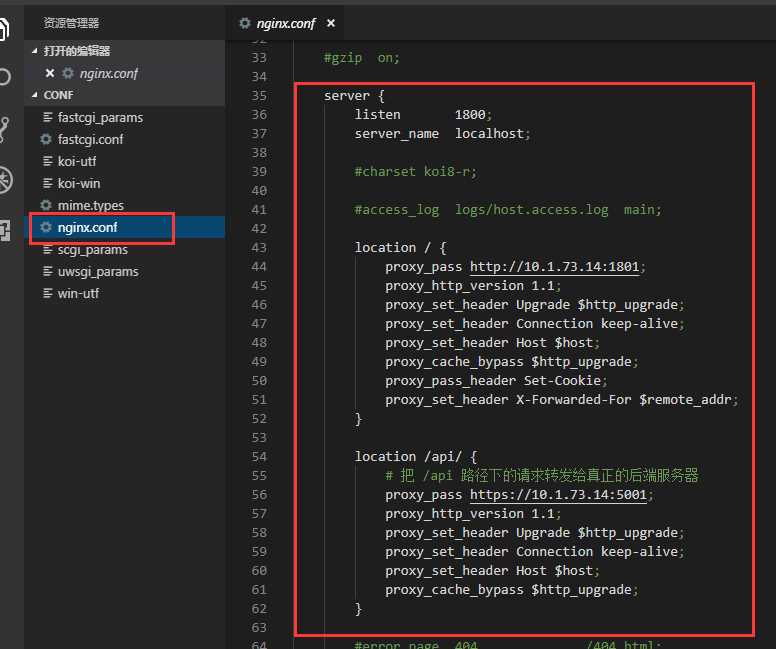Click the gear icon in nginx.conf tab
This screenshot has height=649, width=776.
click(x=244, y=23)
